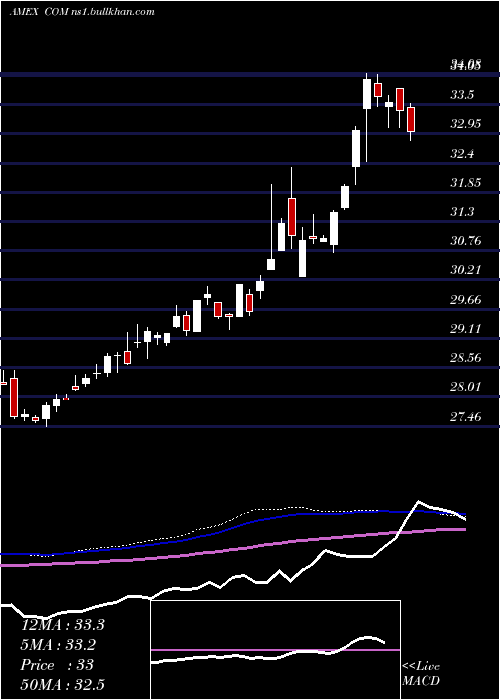
Task: Click the <<Live MACD label
Action: [x=421, y=673]
